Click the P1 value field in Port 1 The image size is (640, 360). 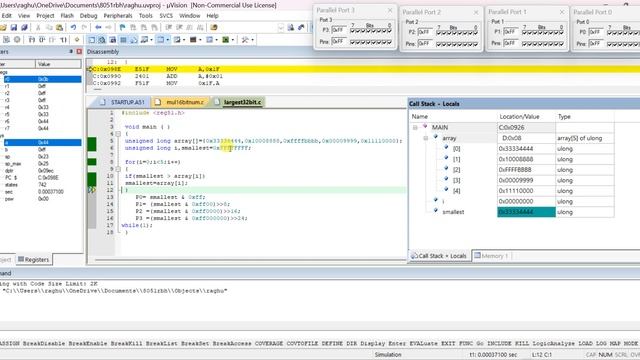click(x=511, y=32)
